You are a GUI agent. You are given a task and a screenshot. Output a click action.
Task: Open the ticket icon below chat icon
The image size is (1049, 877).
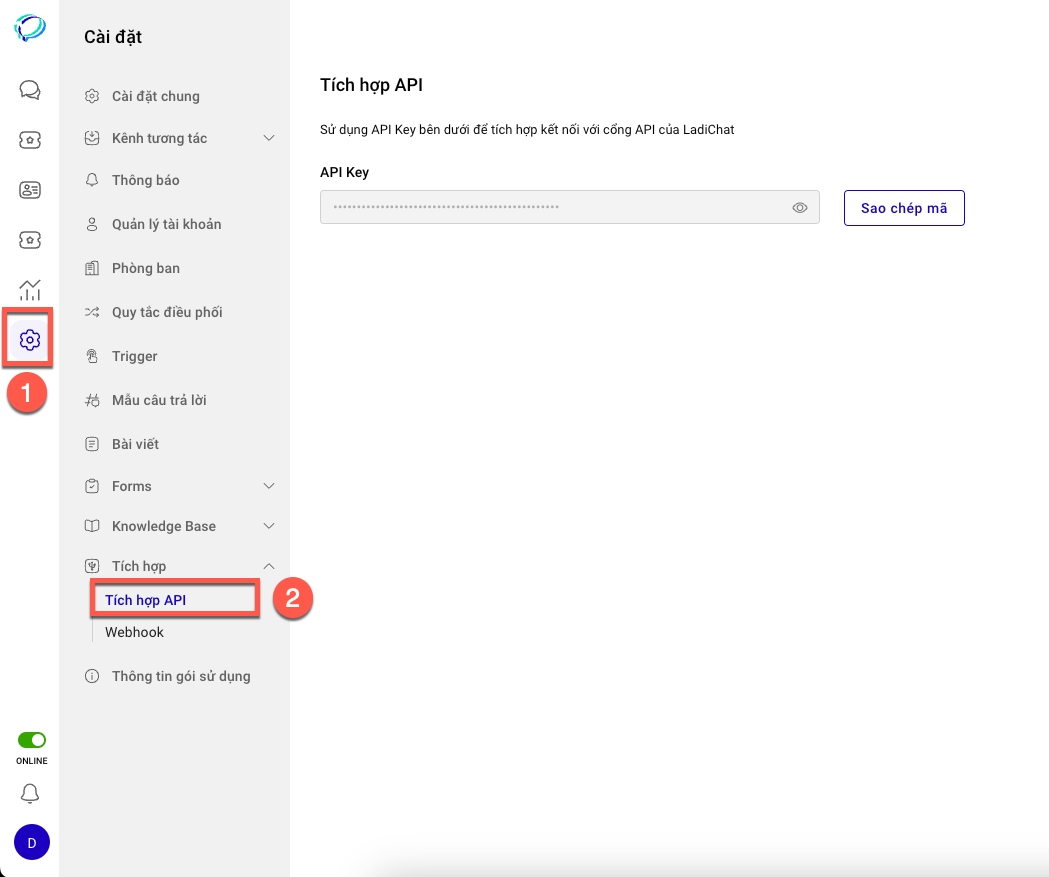(30, 140)
